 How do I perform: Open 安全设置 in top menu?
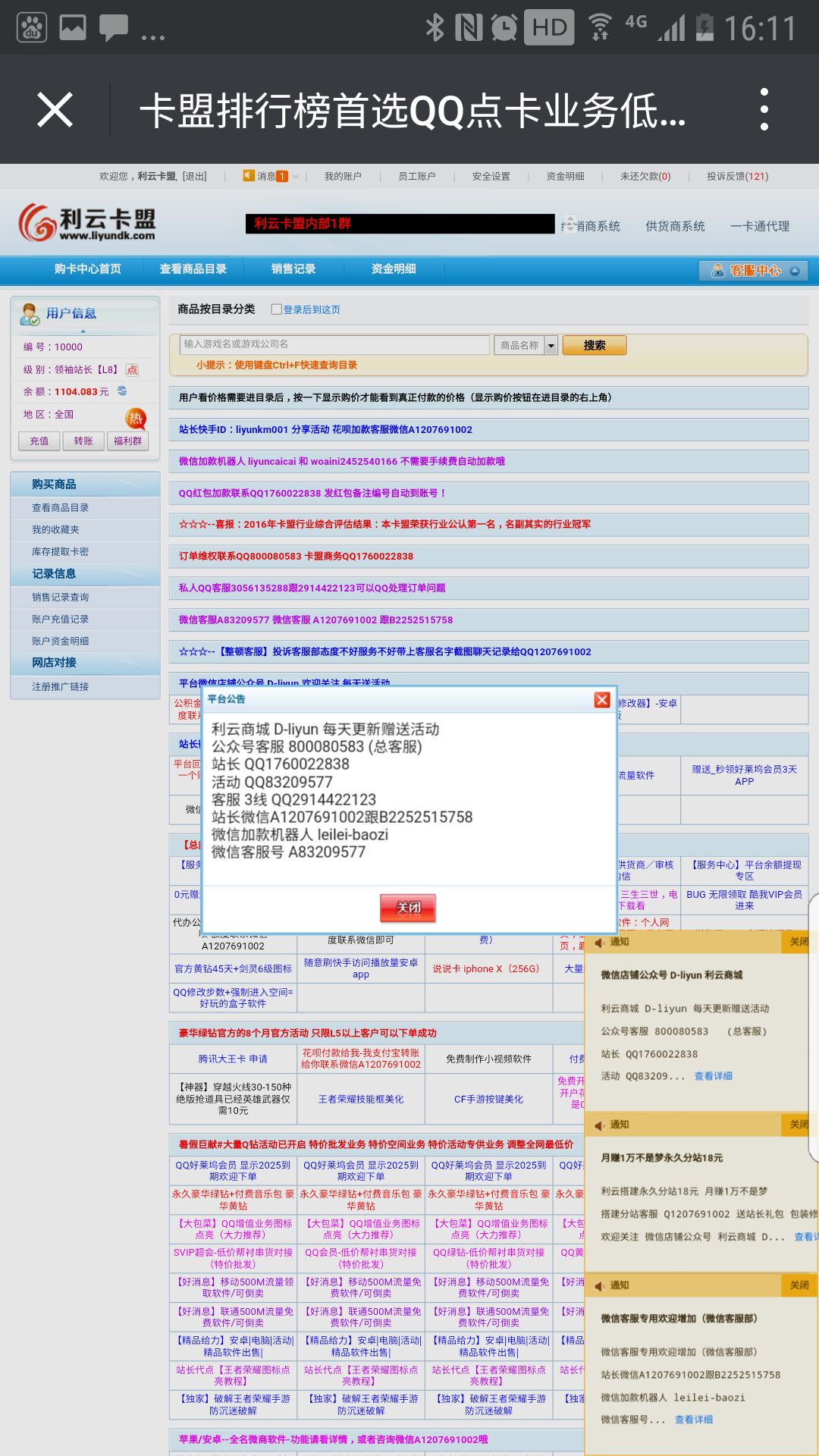coord(491,176)
